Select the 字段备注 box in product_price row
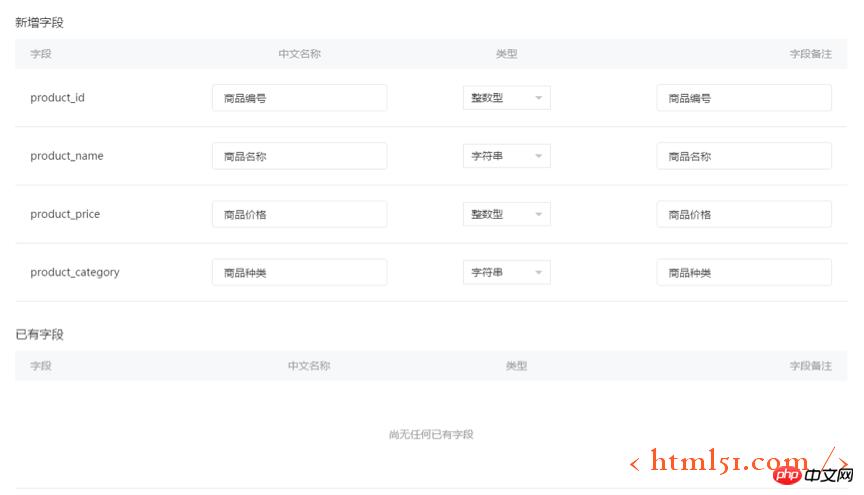 tap(743, 214)
